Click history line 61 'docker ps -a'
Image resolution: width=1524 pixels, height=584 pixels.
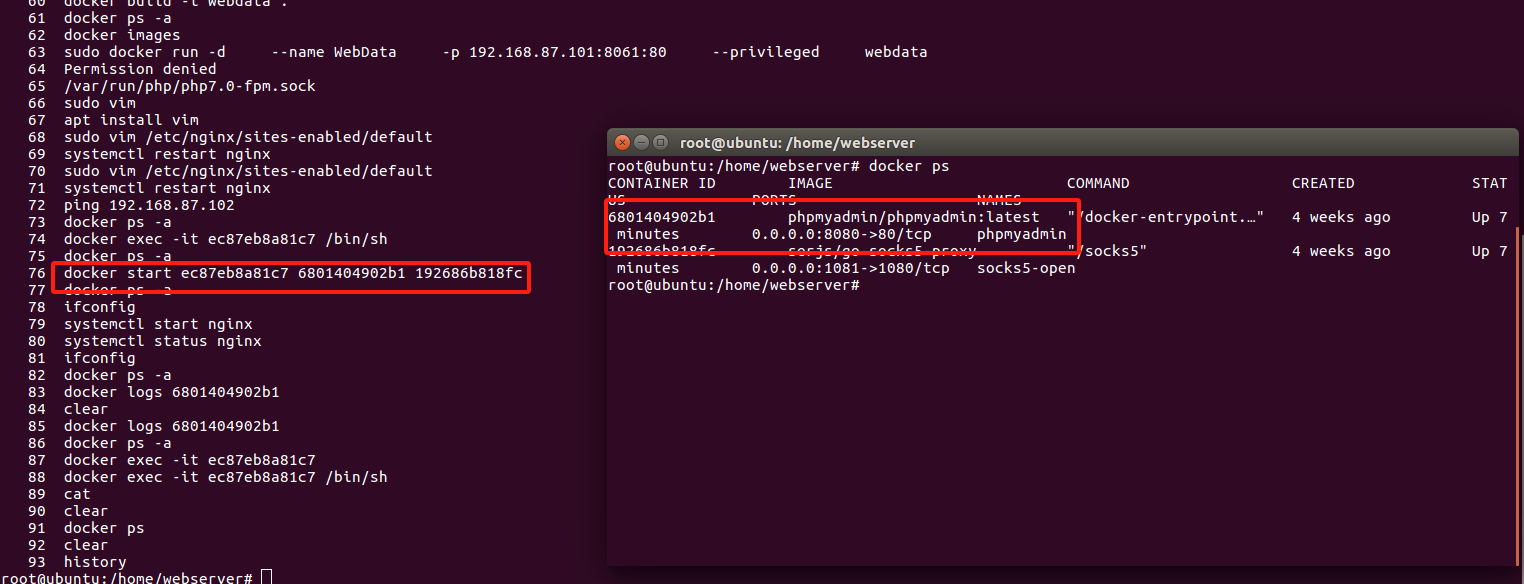pos(117,18)
